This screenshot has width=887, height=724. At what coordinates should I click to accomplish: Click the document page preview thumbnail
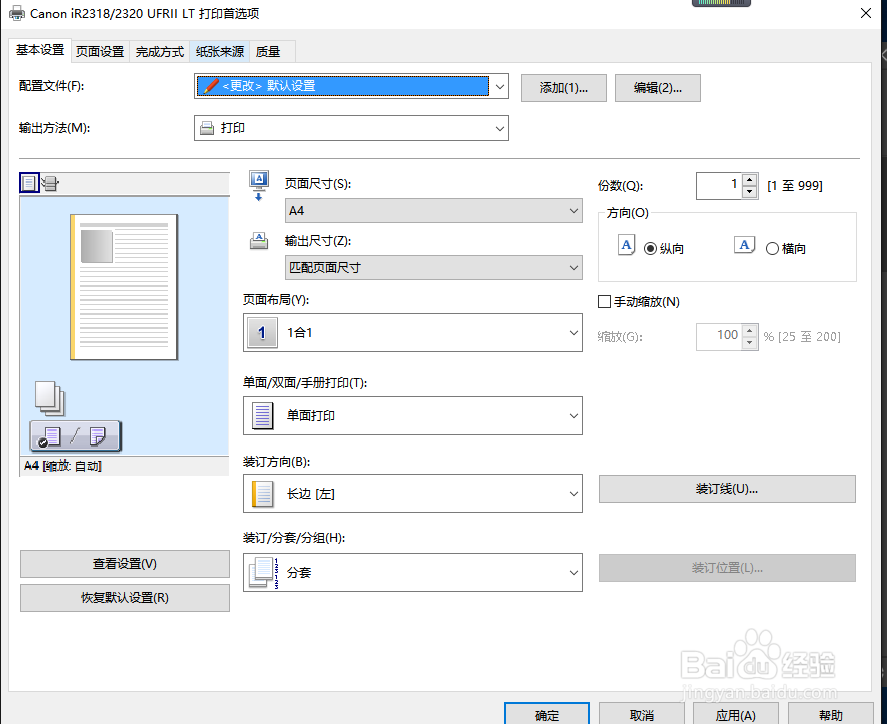124,287
